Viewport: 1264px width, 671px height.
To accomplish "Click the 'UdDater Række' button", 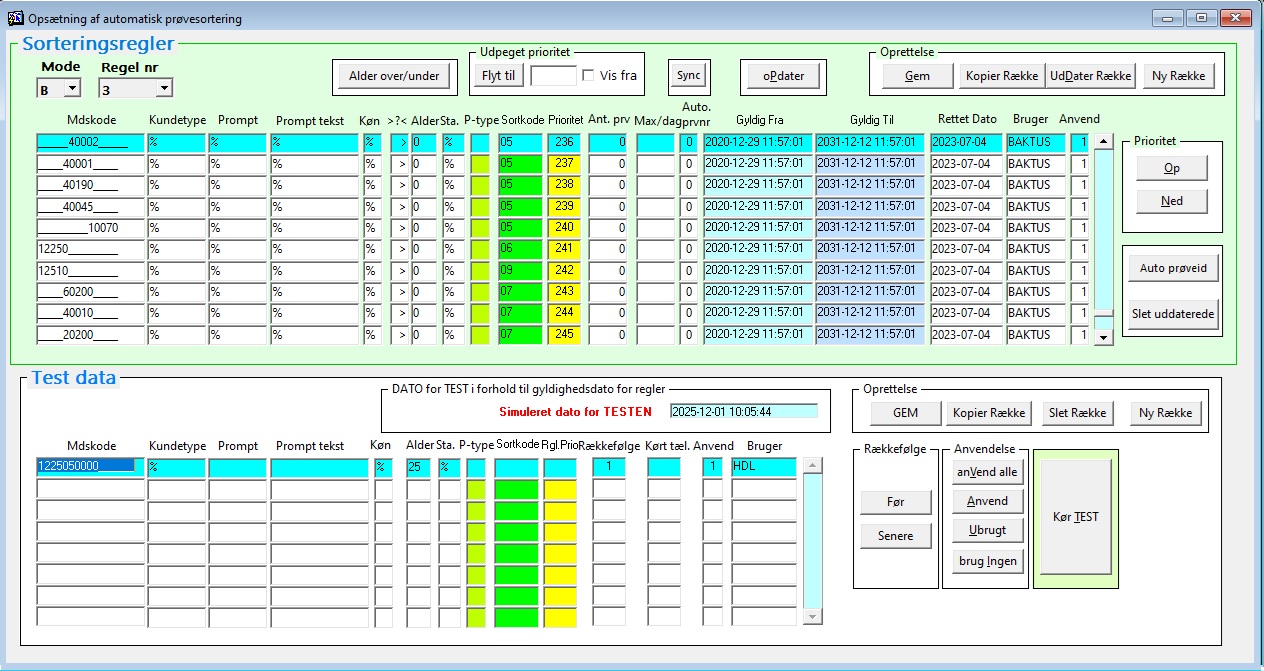I will pos(1090,76).
